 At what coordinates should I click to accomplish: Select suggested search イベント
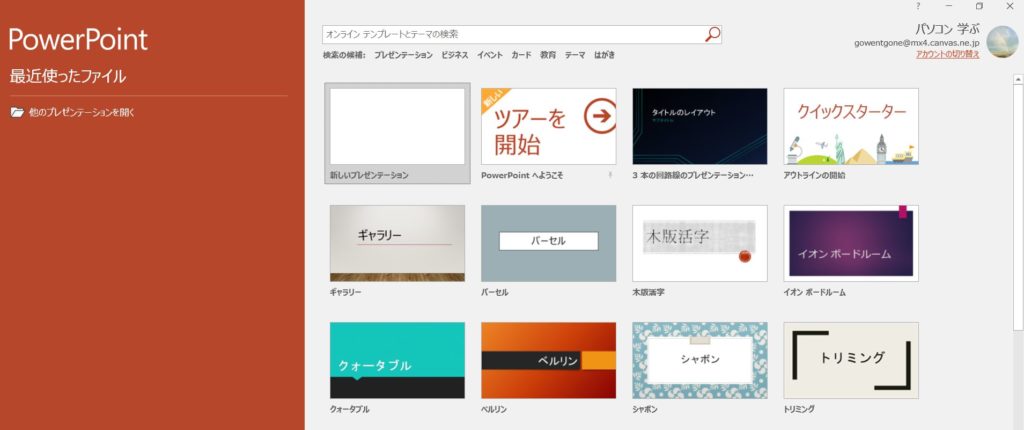coord(490,56)
